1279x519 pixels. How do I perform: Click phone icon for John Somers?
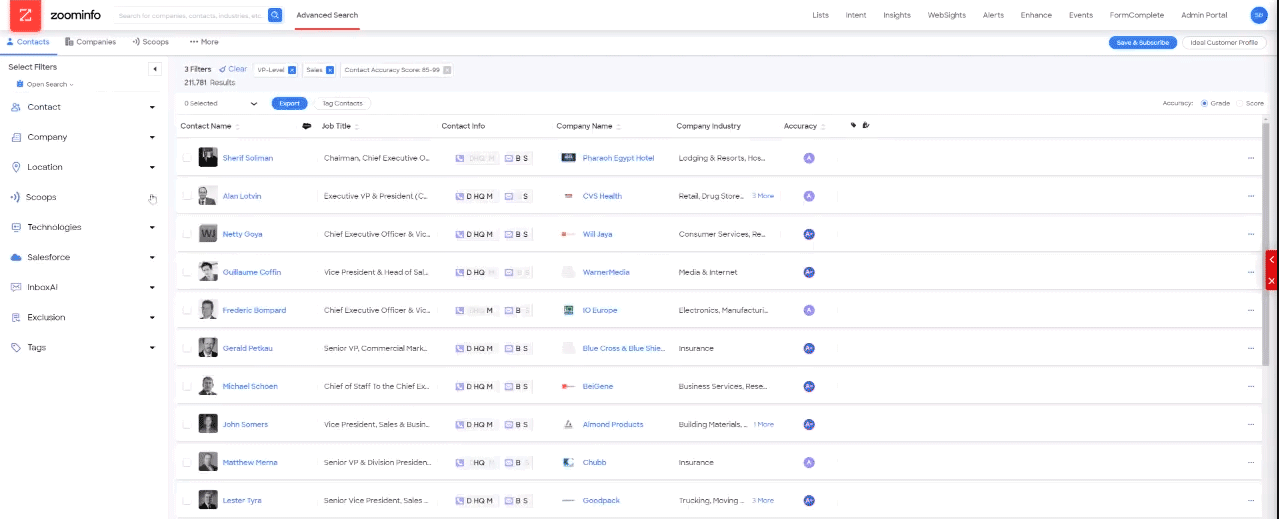click(x=460, y=424)
